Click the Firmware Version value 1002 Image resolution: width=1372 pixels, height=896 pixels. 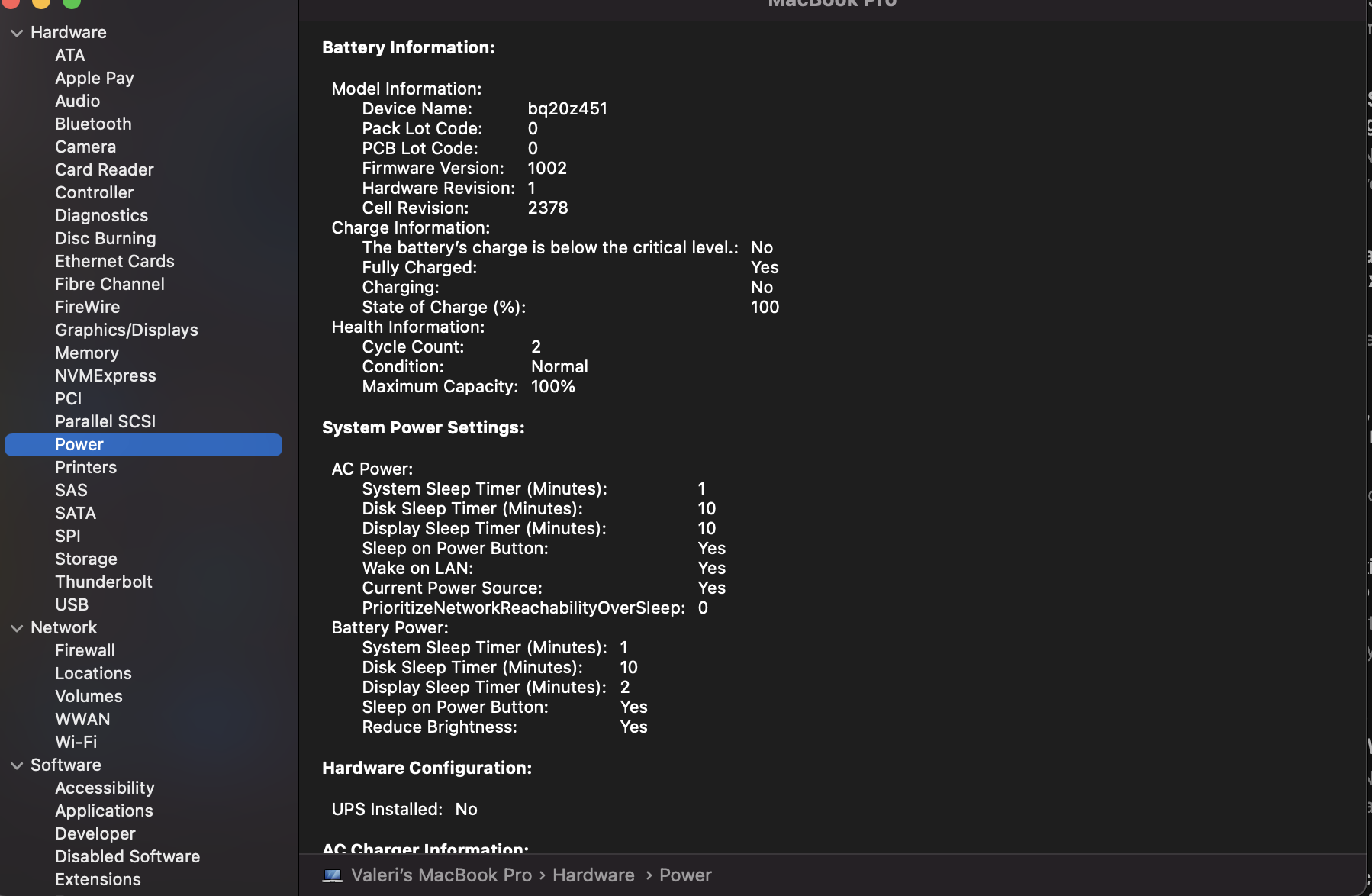[x=547, y=168]
